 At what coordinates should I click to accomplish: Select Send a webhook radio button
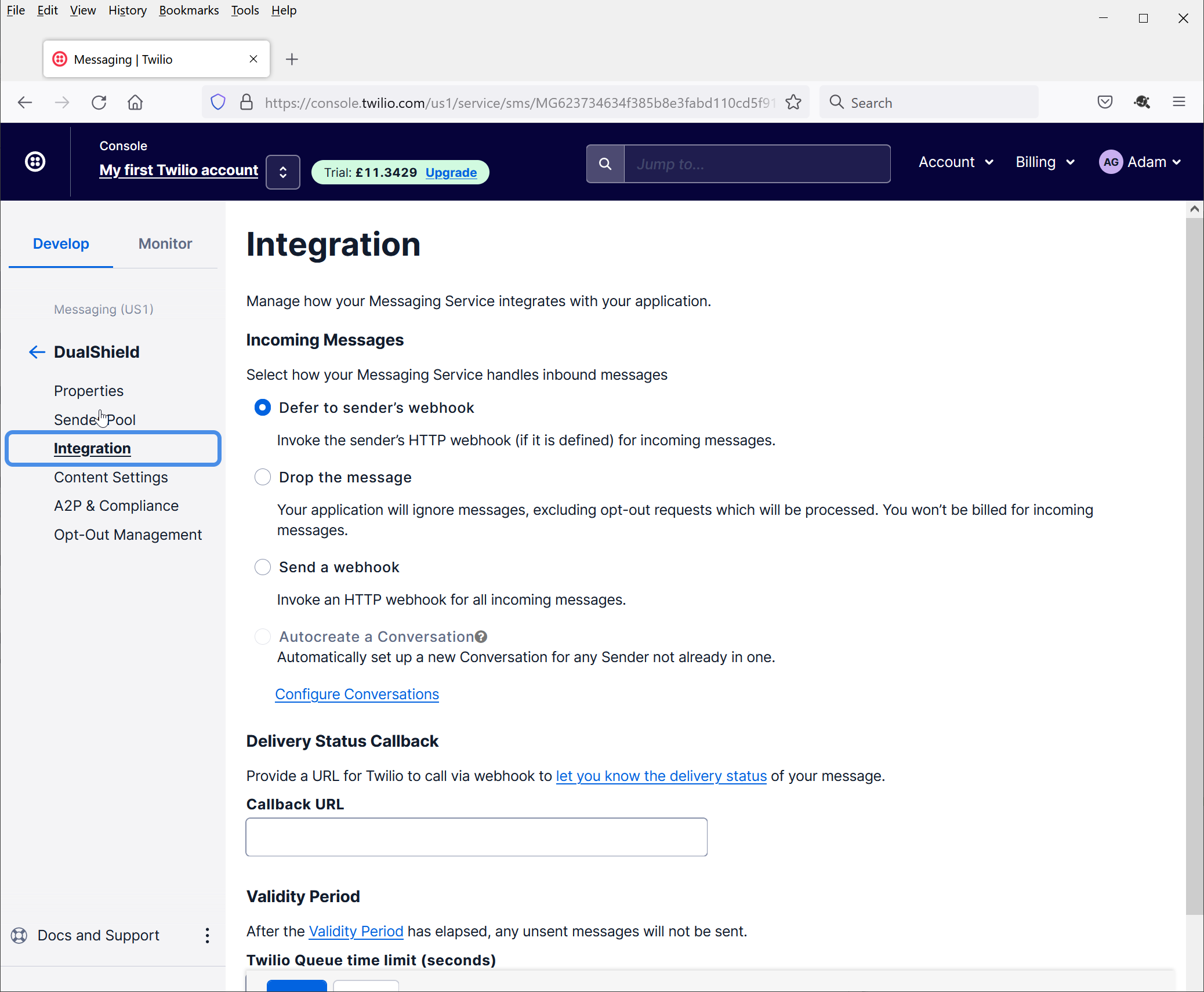coord(263,567)
